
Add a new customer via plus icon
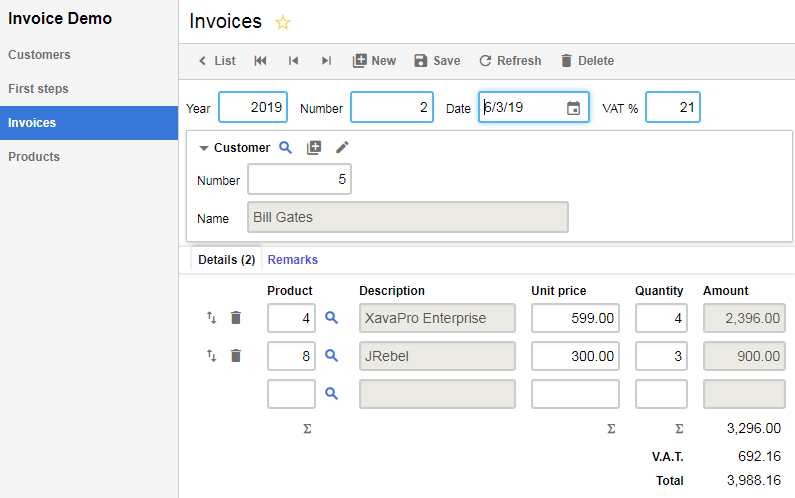click(x=314, y=147)
